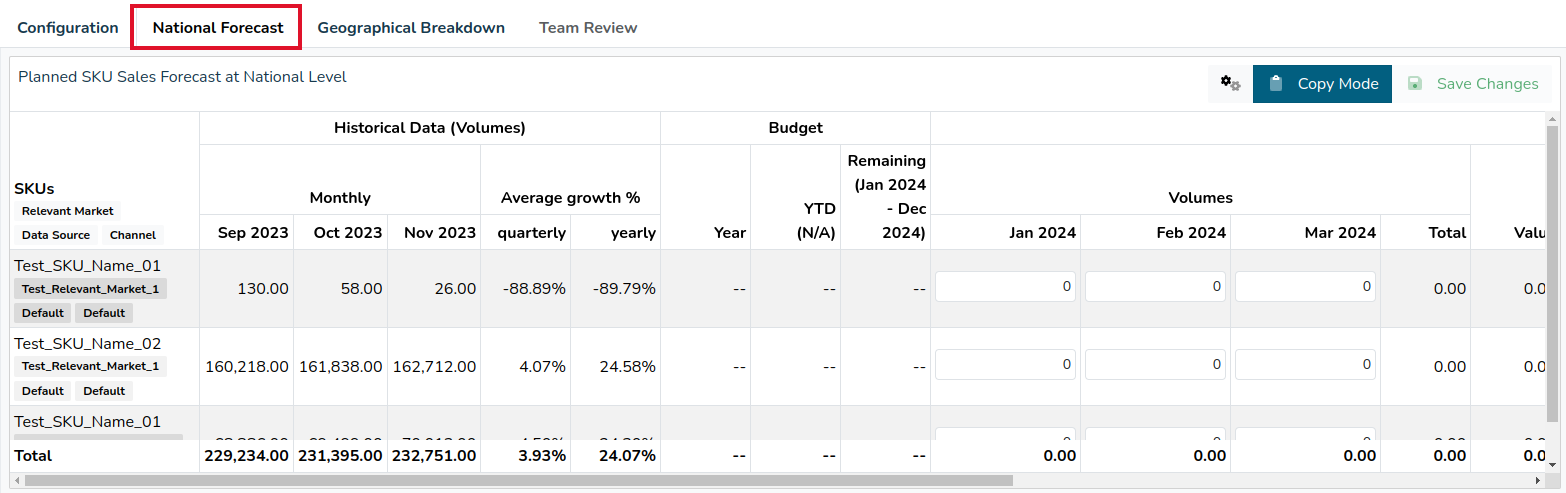Click the horizontal scrollbar left arrow
The image size is (1566, 493).
point(17,480)
